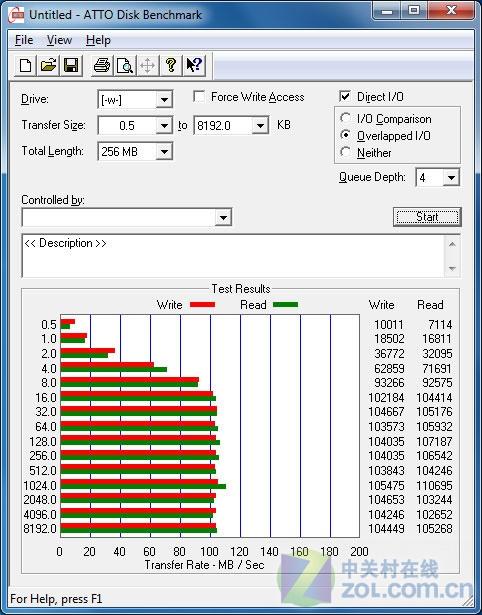Click description scrollbar up arrow
This screenshot has width=482, height=615.
tap(452, 244)
